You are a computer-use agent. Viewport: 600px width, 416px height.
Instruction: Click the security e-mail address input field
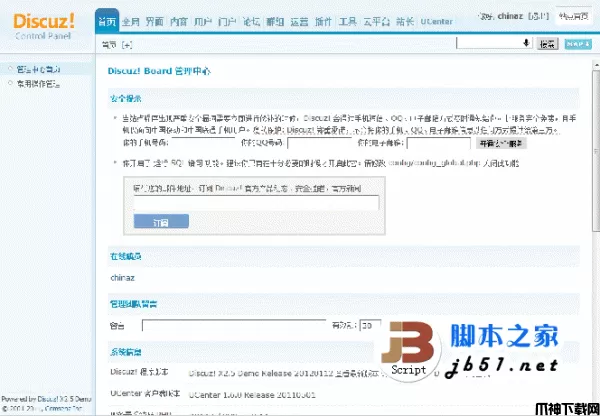click(x=439, y=143)
